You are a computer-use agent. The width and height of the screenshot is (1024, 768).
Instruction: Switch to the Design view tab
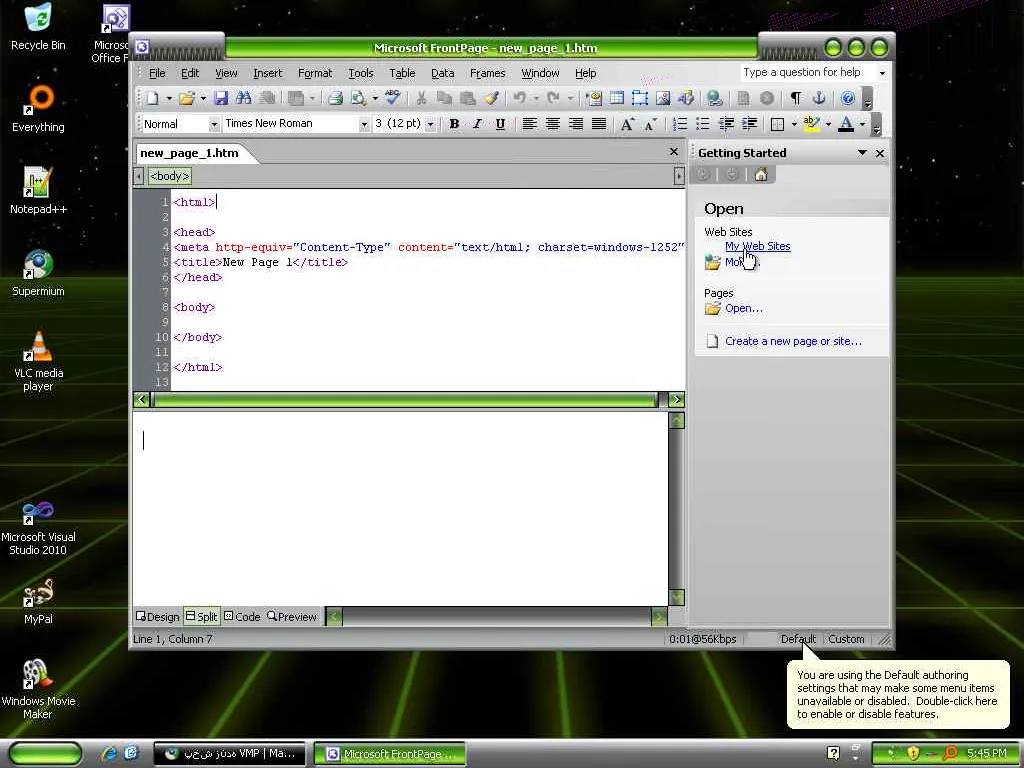click(x=157, y=616)
